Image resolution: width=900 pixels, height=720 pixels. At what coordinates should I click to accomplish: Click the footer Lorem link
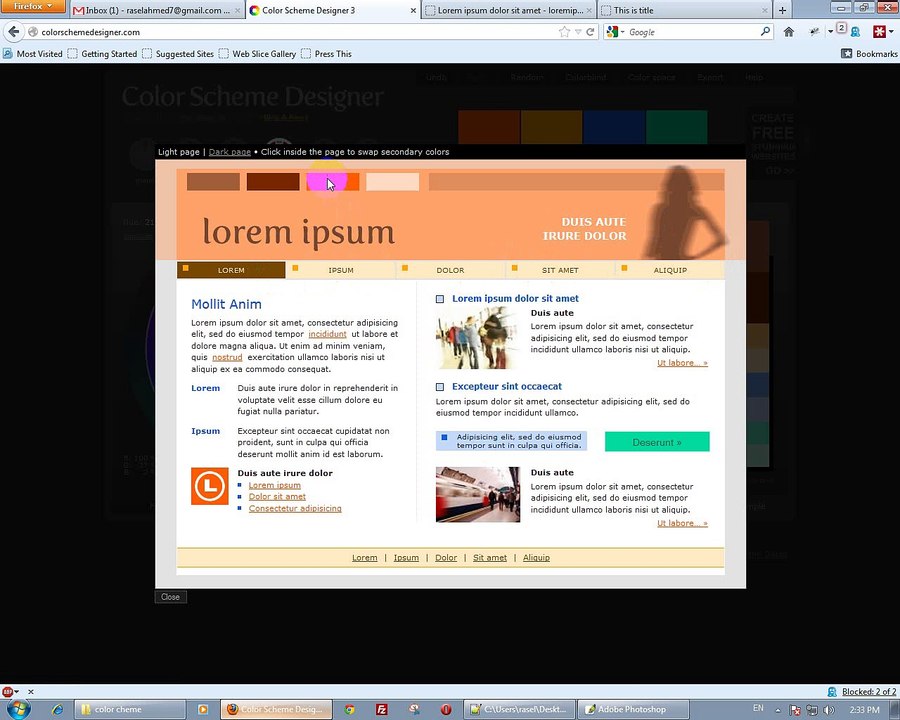[364, 558]
